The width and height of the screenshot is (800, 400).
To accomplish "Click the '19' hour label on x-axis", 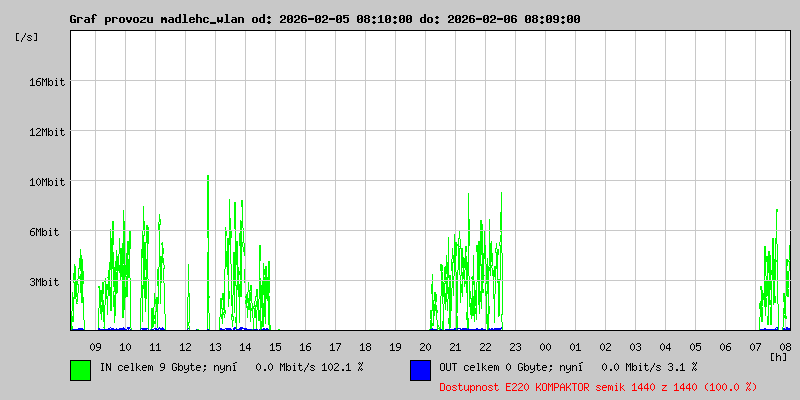I will click(x=395, y=347).
